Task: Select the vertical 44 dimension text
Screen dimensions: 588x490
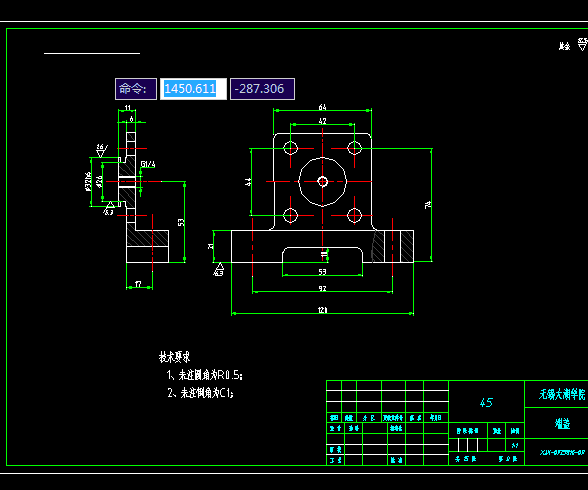Action: [248, 182]
